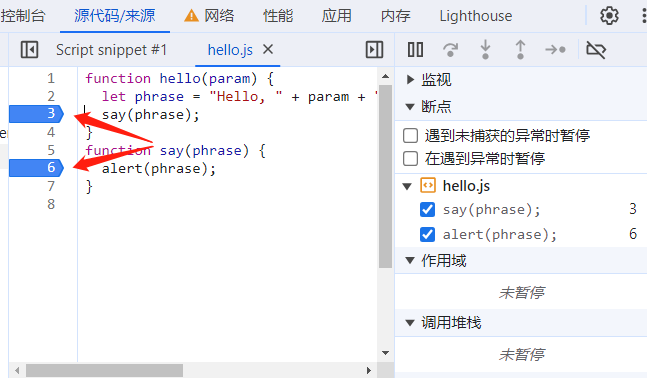Deactivate all breakpoints

(x=596, y=50)
